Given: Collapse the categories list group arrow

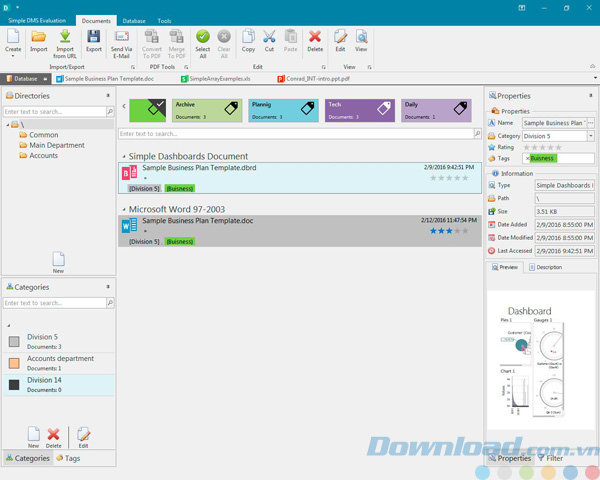Looking at the screenshot, I should (x=8, y=325).
